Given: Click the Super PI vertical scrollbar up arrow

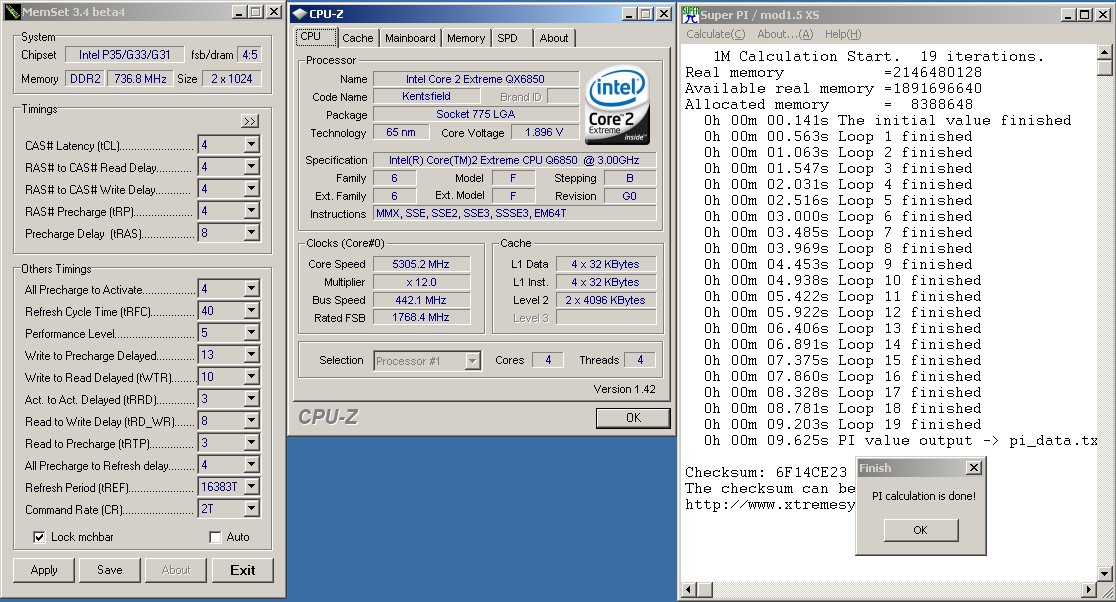Looking at the screenshot, I should click(1104, 52).
